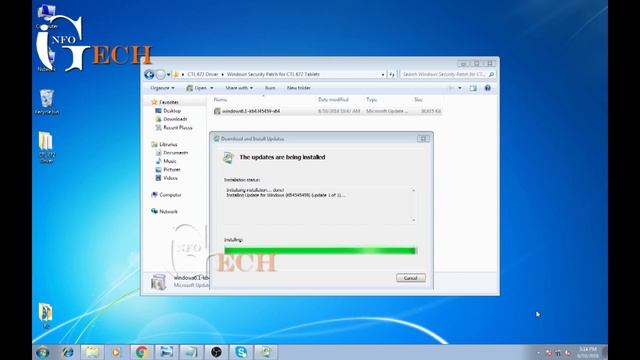Click the green installing progress bar
This screenshot has height=360, width=640.
point(320,251)
